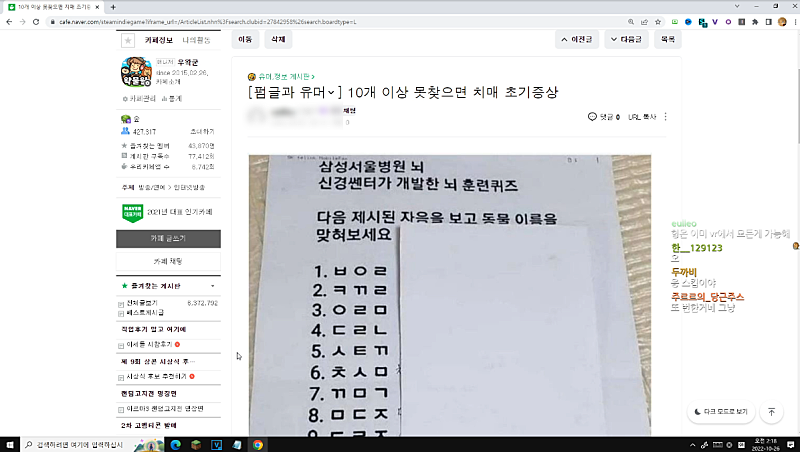The height and width of the screenshot is (452, 800).
Task: Open the post's three-dot more menu
Action: tap(665, 117)
